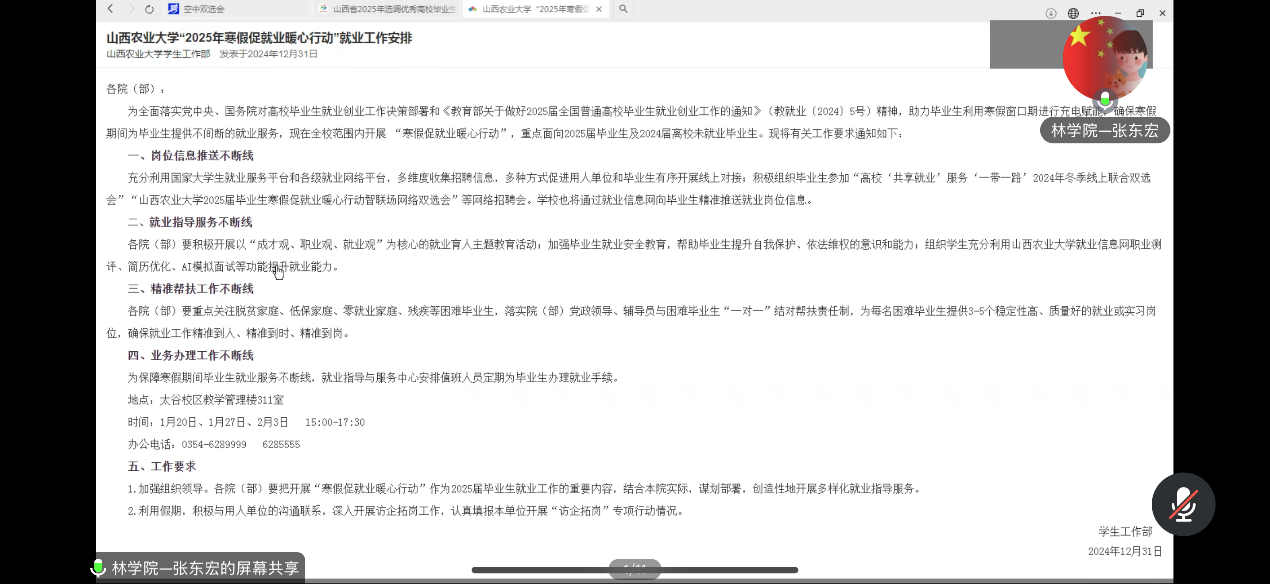Click the line starting 1.加强组织领导
The image size is (1270, 584).
coord(524,488)
